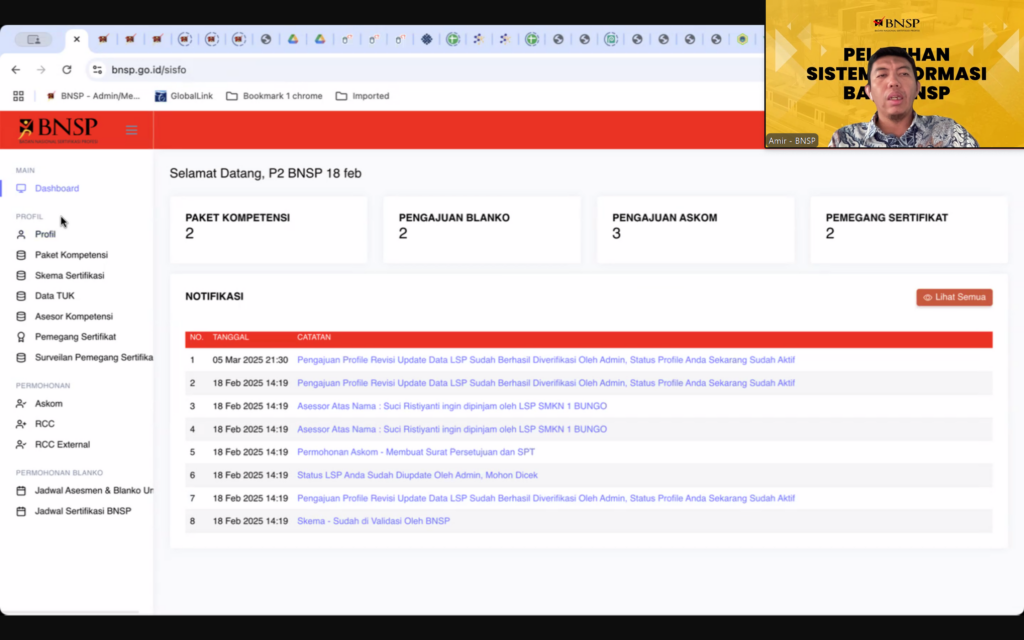Open the Permohonan Askom notification link

[x=415, y=452]
